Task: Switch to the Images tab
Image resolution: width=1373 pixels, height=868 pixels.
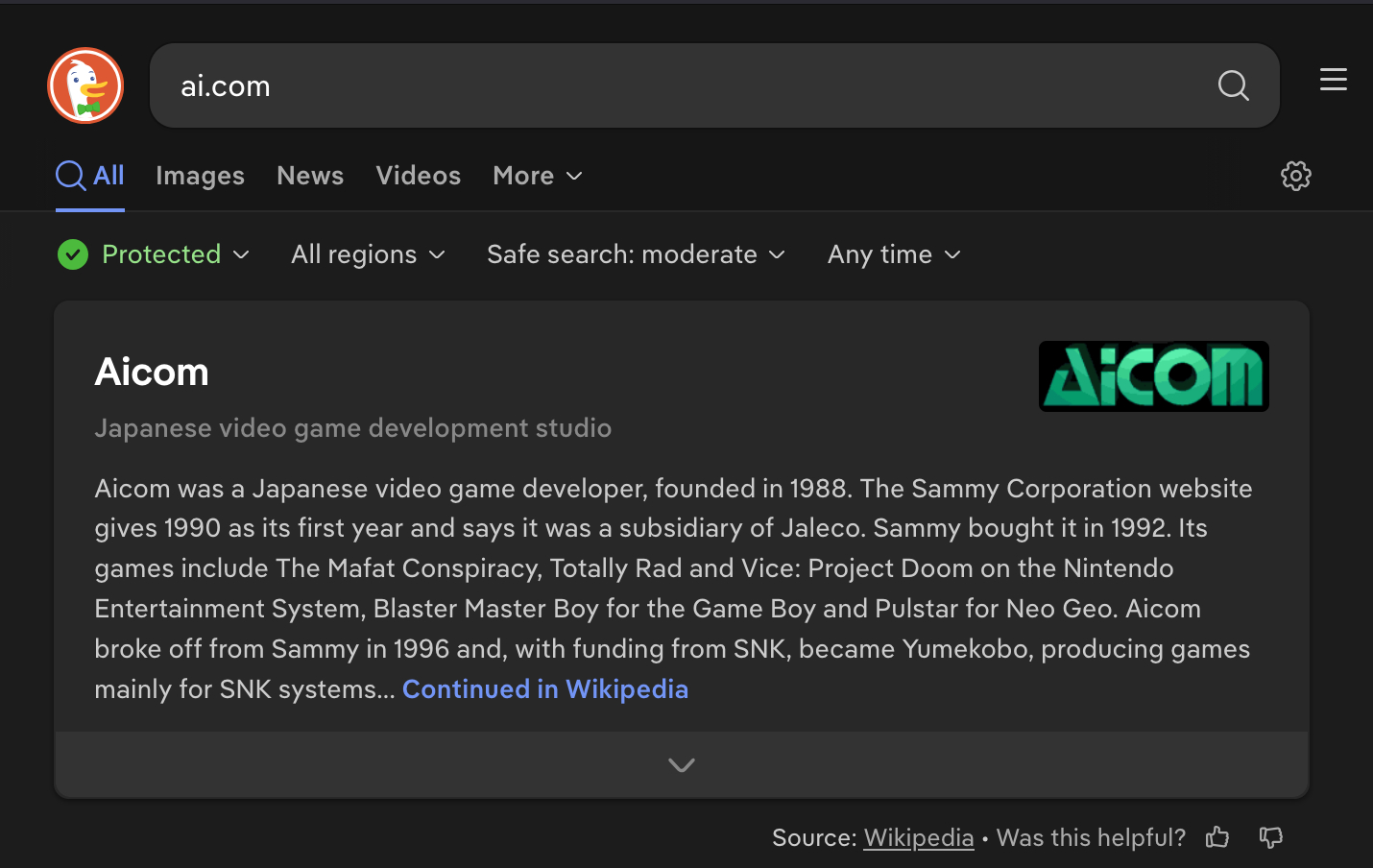Action: click(x=200, y=176)
